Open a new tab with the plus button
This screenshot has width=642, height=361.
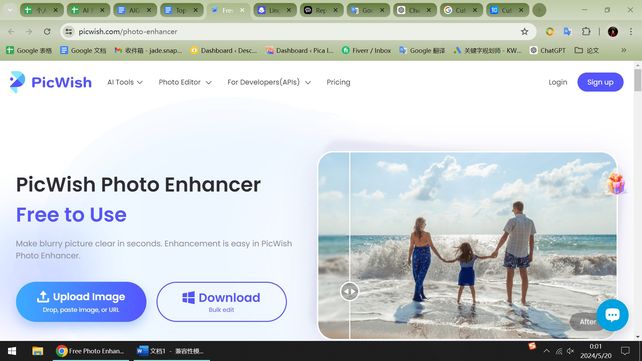[539, 10]
